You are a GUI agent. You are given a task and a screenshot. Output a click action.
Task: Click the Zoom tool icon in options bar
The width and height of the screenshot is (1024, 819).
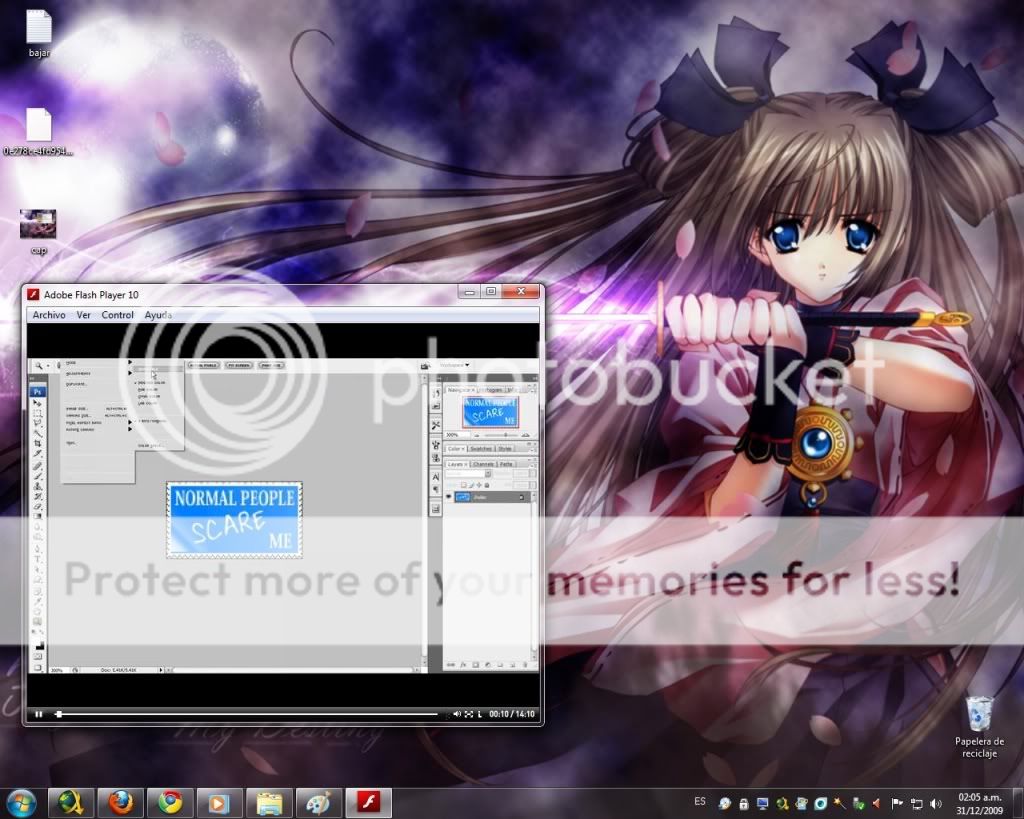click(39, 366)
